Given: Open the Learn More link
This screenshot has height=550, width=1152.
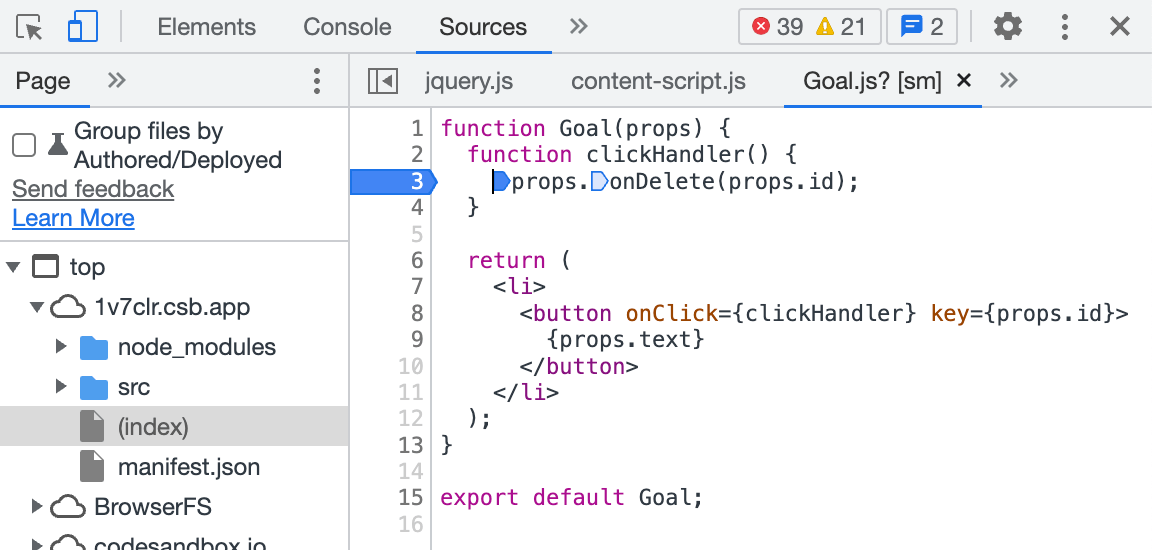Looking at the screenshot, I should tap(73, 218).
